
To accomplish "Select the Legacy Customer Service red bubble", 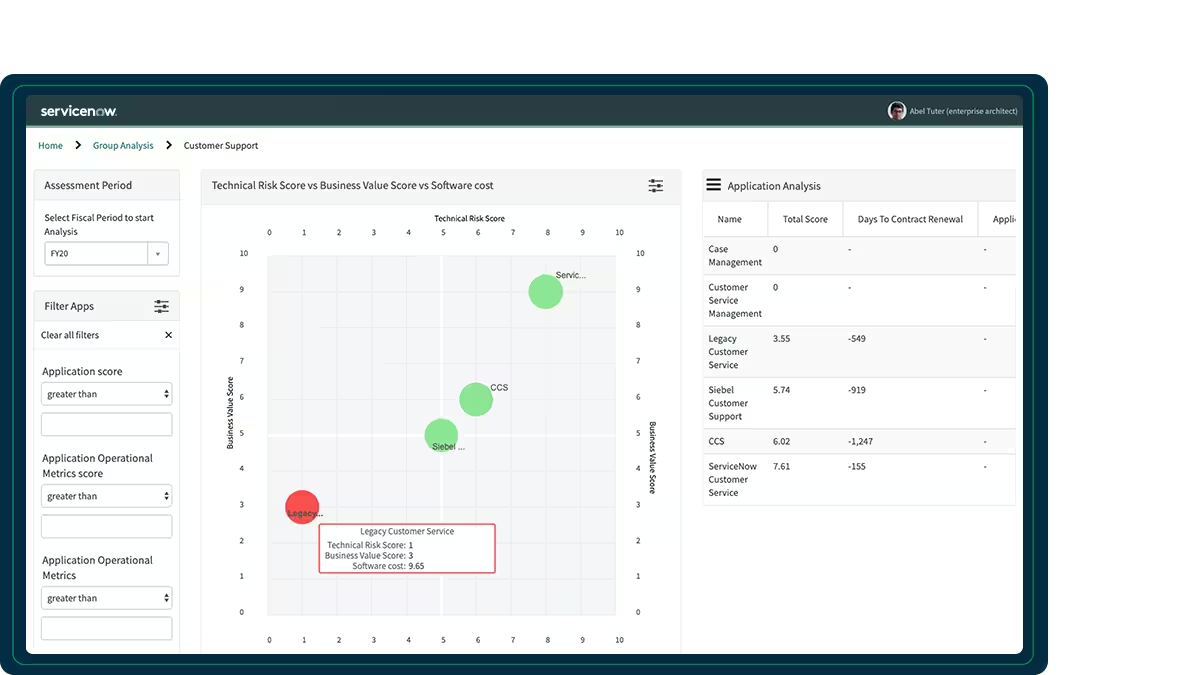I will tap(302, 506).
